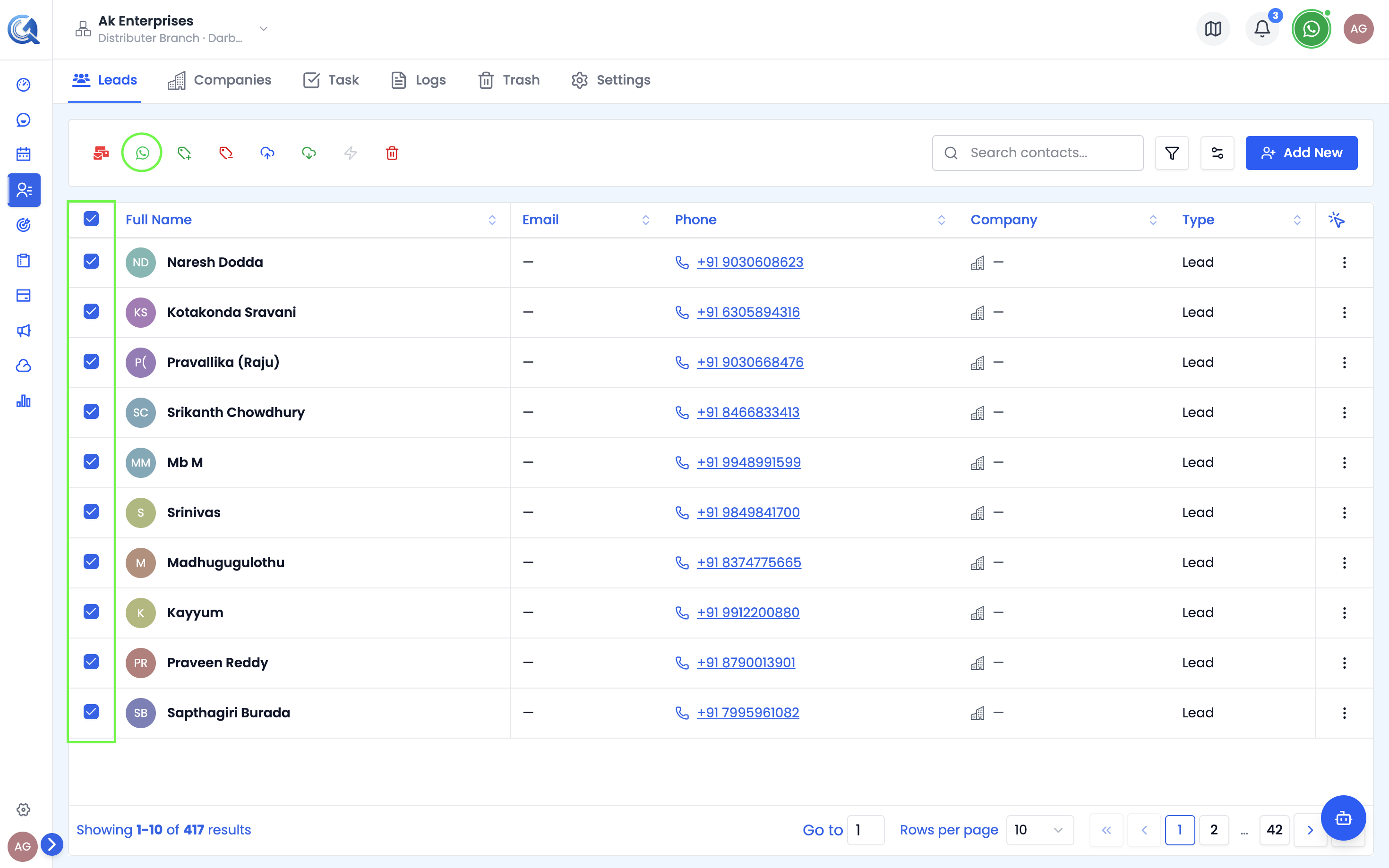
Task: Uncheck Srikanth Chowdhury's row checkbox
Action: tap(91, 411)
